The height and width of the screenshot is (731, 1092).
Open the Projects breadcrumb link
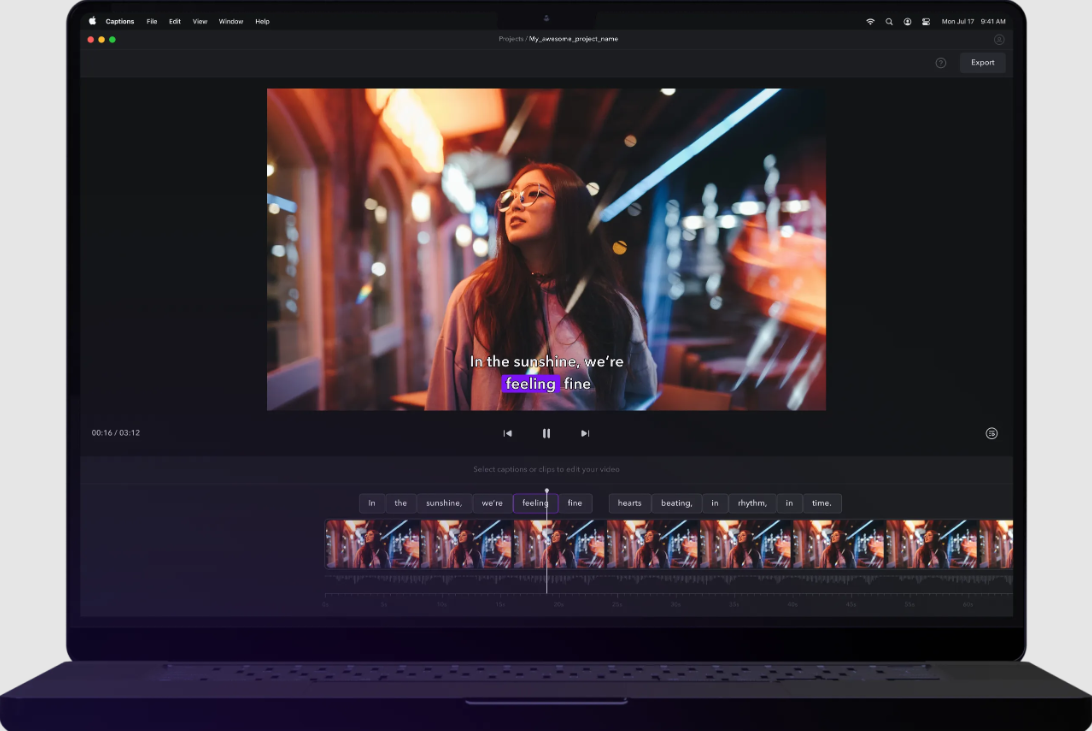pos(510,38)
